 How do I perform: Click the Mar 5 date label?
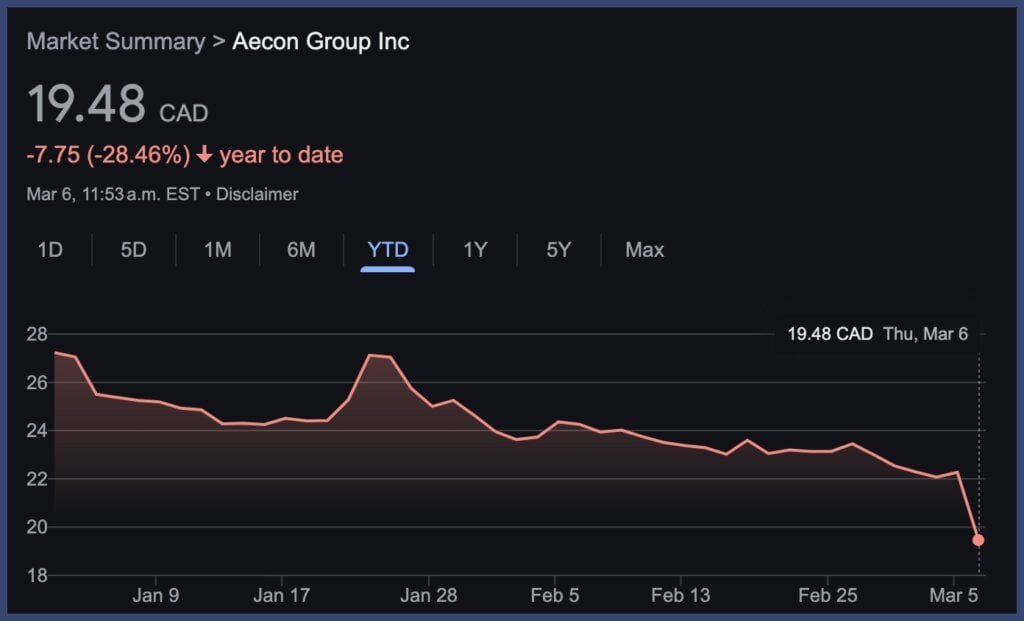(x=954, y=596)
